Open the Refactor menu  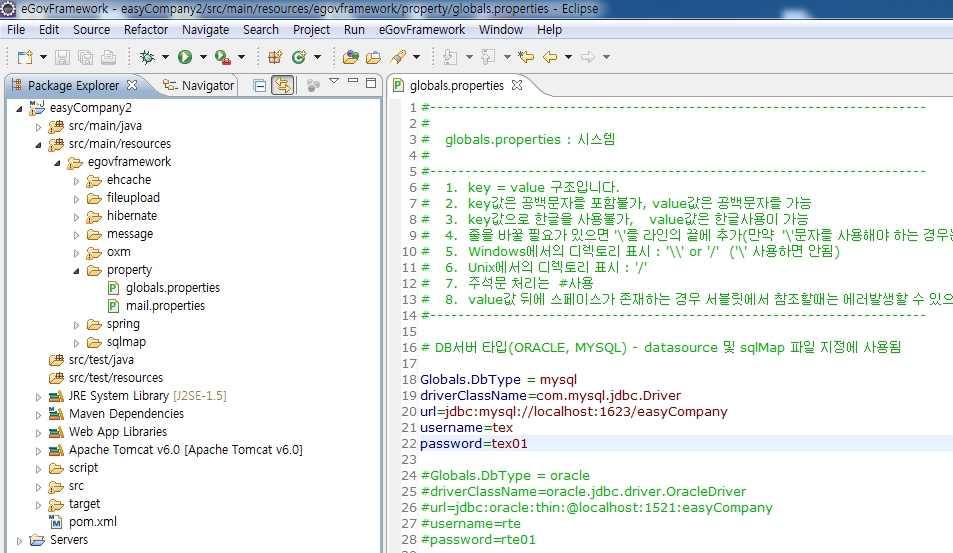coord(146,30)
